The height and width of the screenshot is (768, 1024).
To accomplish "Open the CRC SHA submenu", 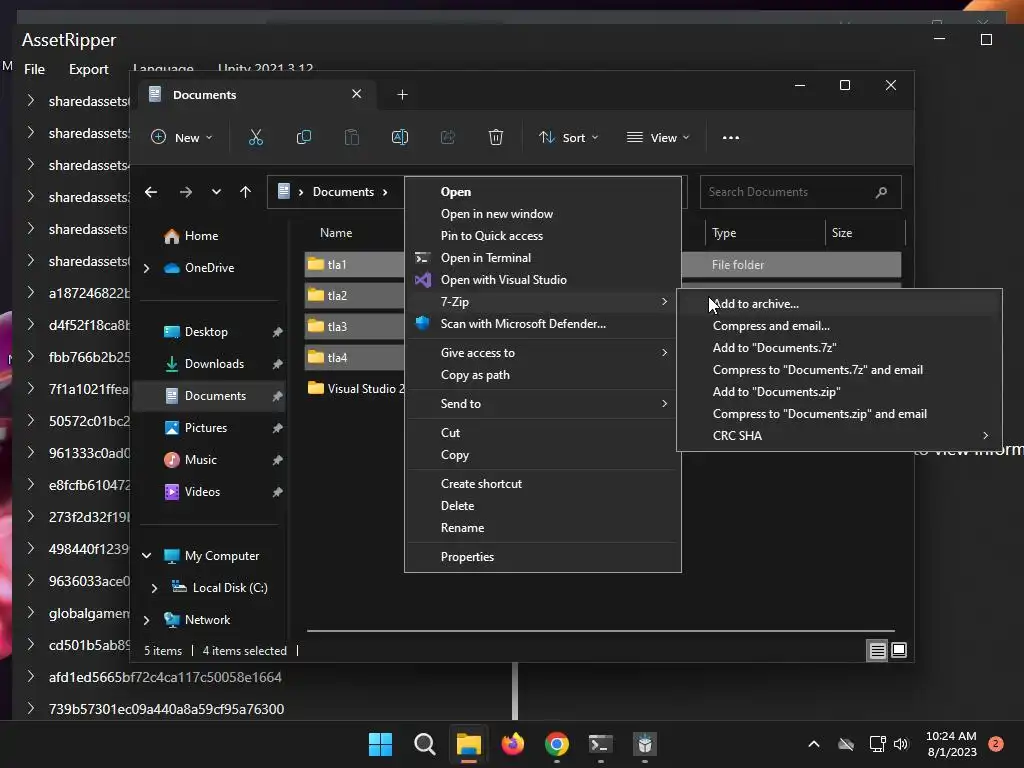I will [x=839, y=436].
